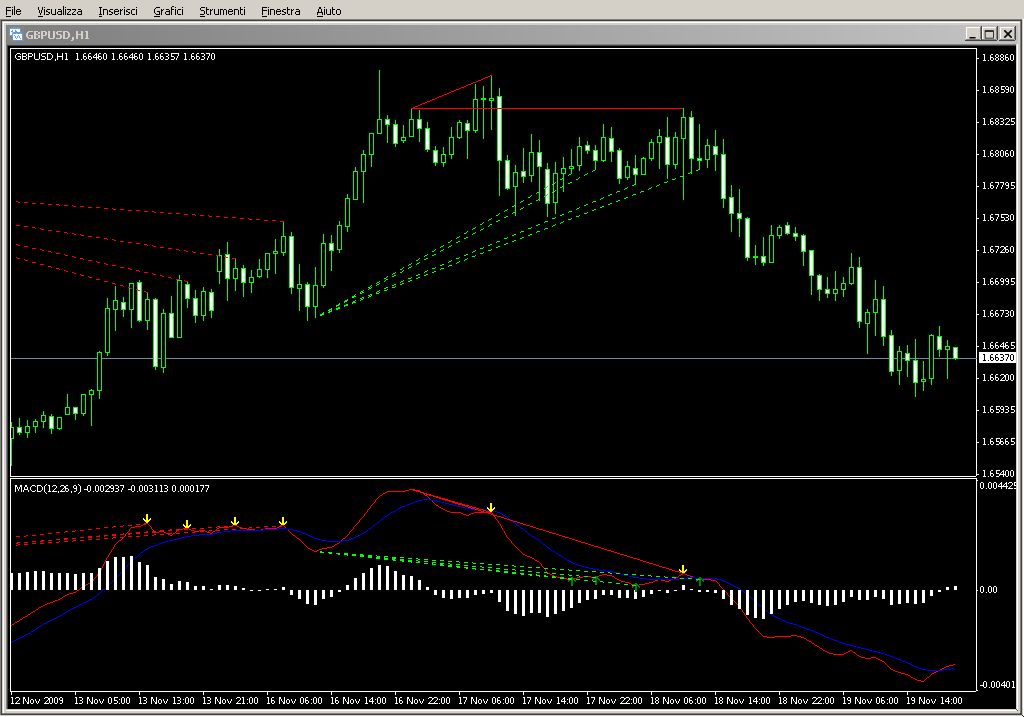
Task: Click the 13 Nov 05:00 time axis label
Action: 102,701
